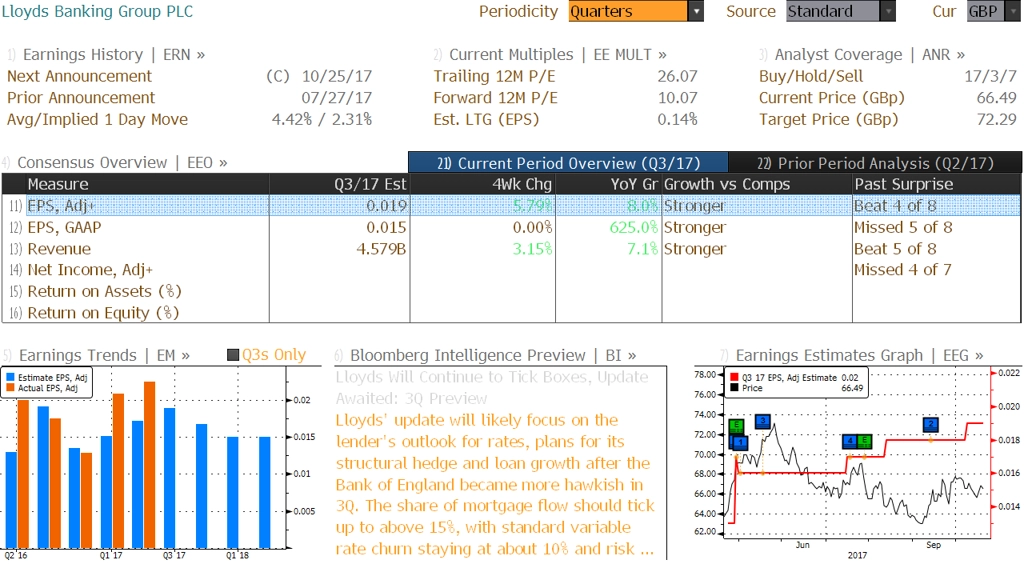The height and width of the screenshot is (564, 1024).
Task: Select the 13) Revenue measure row
Action: click(x=511, y=249)
